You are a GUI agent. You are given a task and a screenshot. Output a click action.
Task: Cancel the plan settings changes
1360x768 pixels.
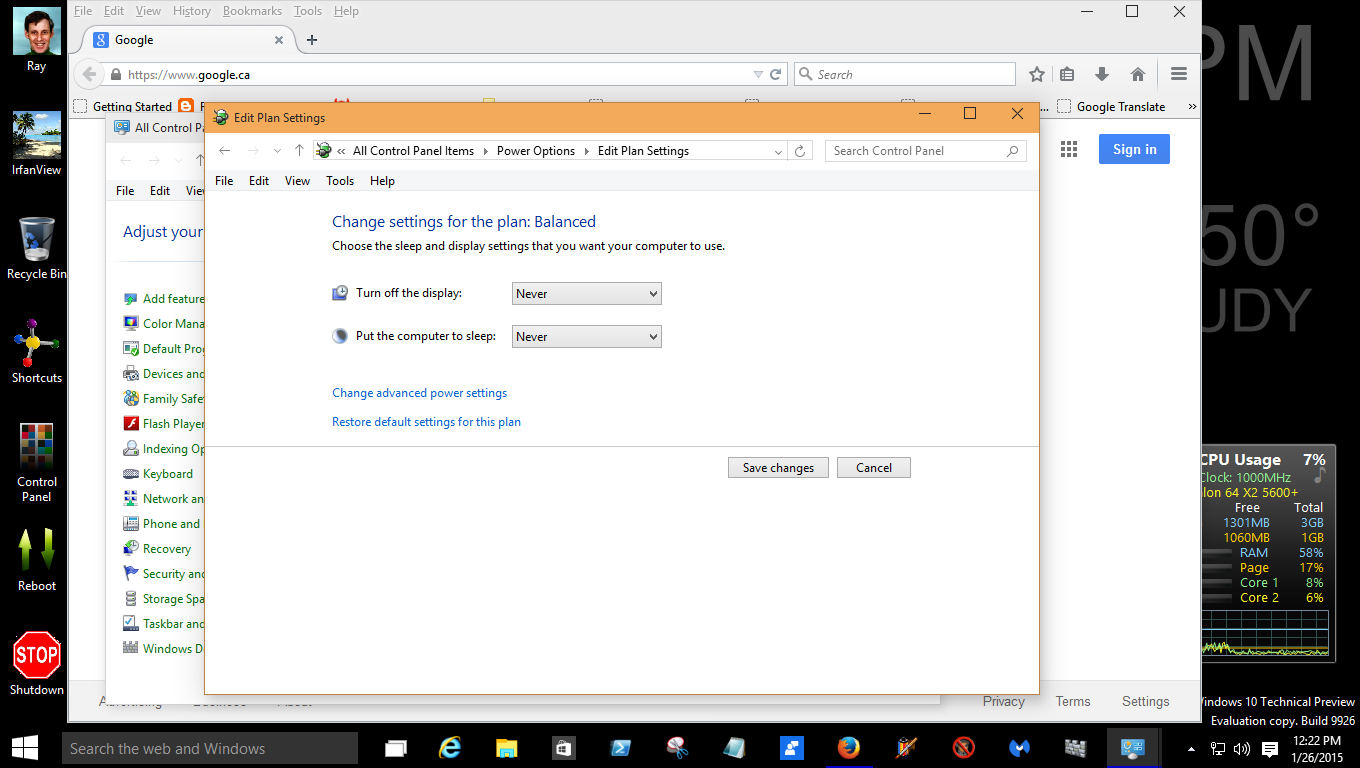(874, 468)
